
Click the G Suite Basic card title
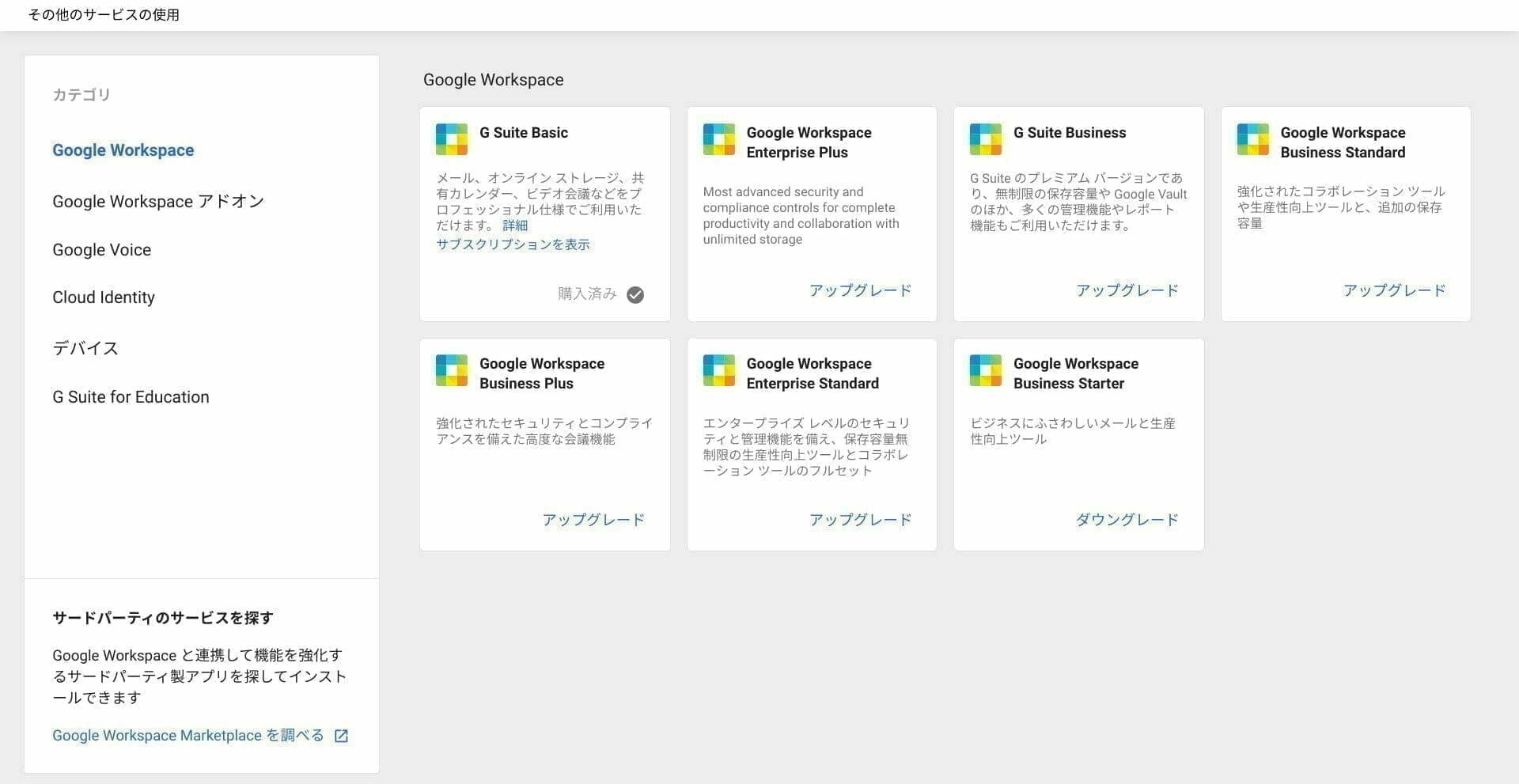point(524,133)
